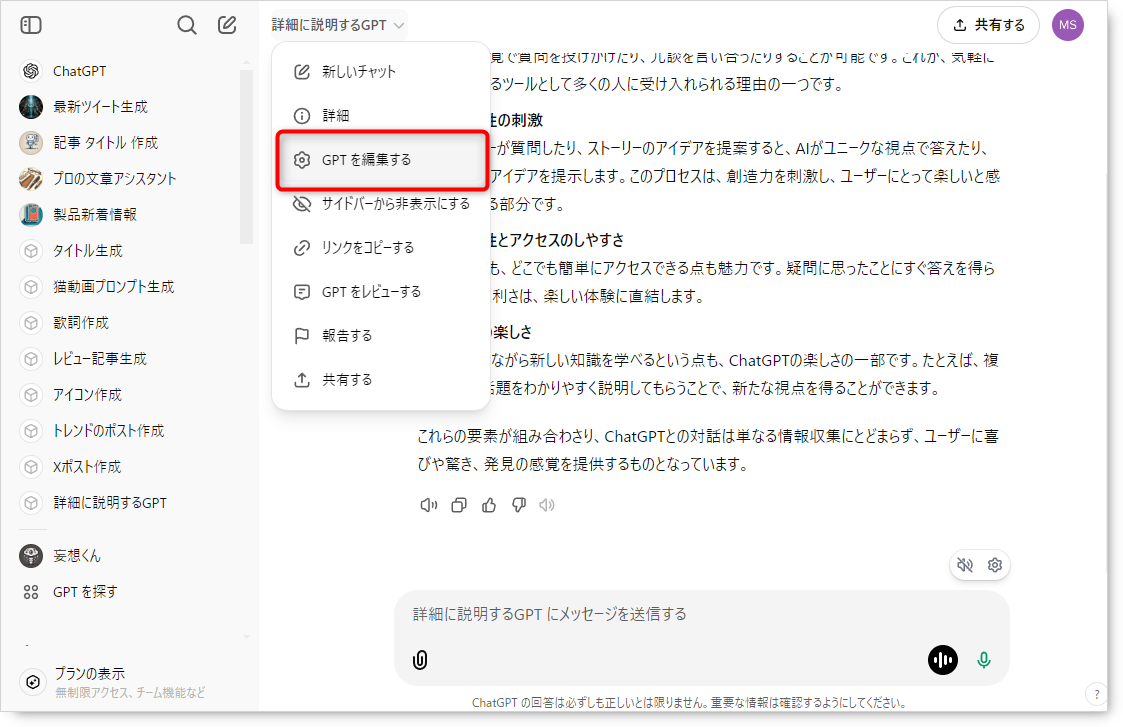Screen dimensions: 1123x727
Task: Give the response a thumbs up
Action: point(489,505)
